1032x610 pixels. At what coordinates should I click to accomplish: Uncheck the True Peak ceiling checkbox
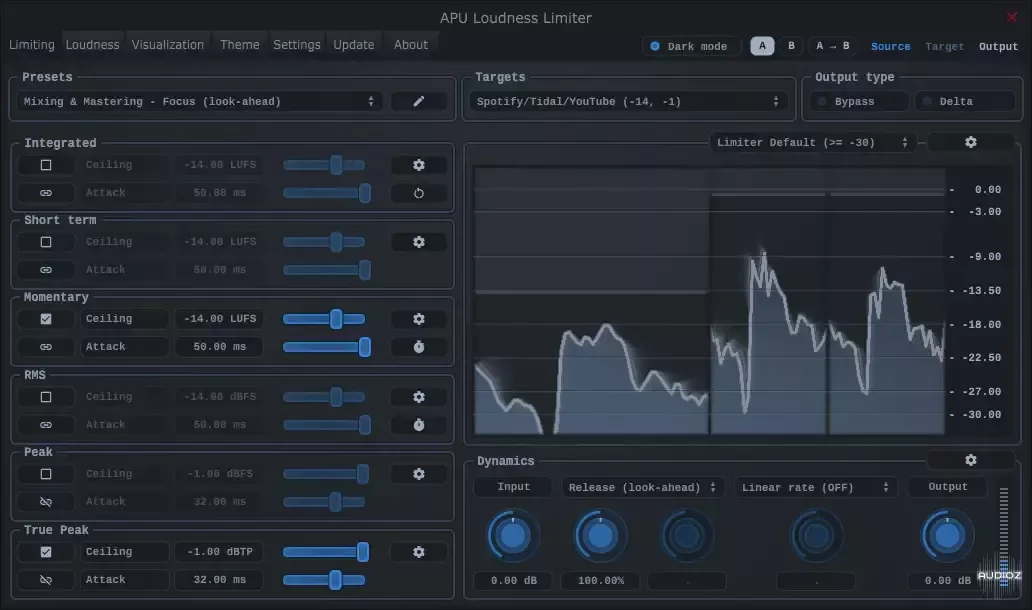tap(45, 552)
